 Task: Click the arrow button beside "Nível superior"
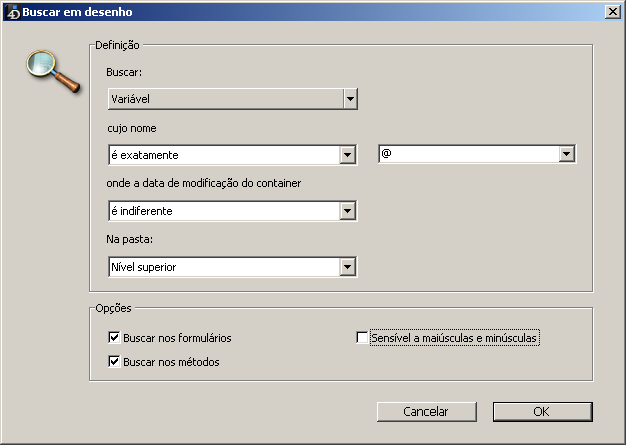coord(348,267)
